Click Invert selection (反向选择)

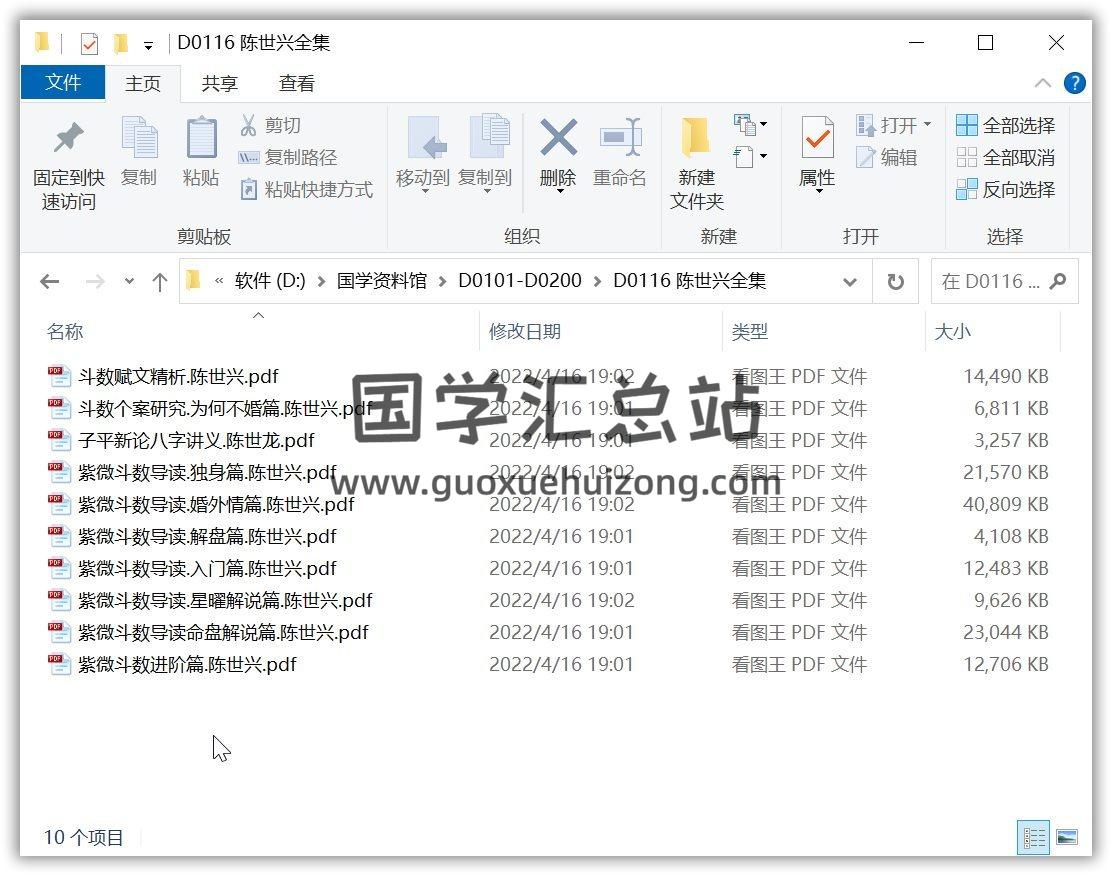pyautogui.click(x=1005, y=189)
